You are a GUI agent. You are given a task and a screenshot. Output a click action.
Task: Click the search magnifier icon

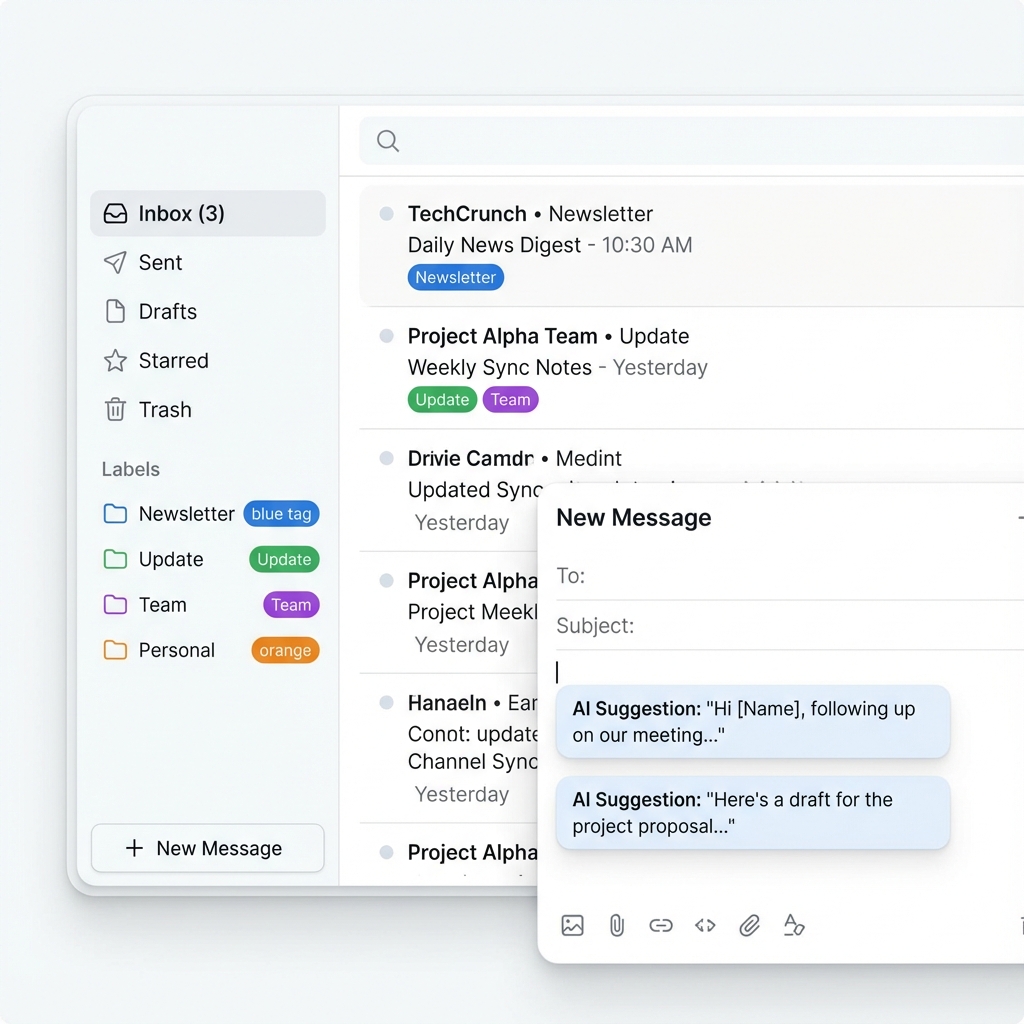click(387, 140)
